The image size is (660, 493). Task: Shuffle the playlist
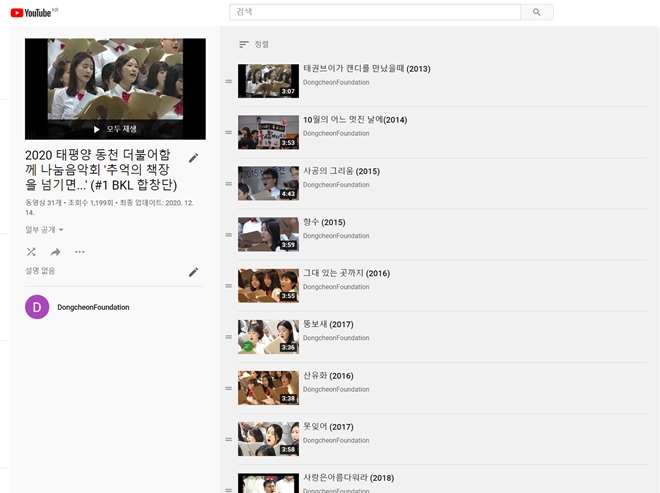click(31, 252)
